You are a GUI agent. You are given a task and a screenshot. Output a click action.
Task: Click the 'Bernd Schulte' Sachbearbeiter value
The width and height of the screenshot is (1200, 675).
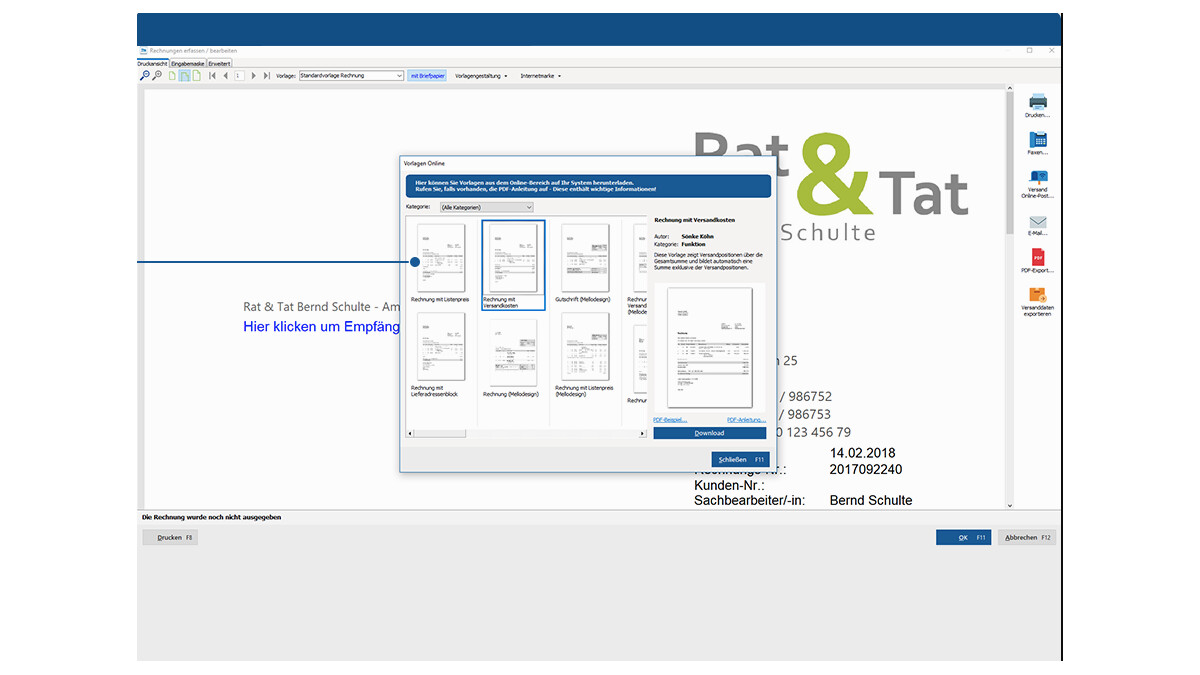871,500
